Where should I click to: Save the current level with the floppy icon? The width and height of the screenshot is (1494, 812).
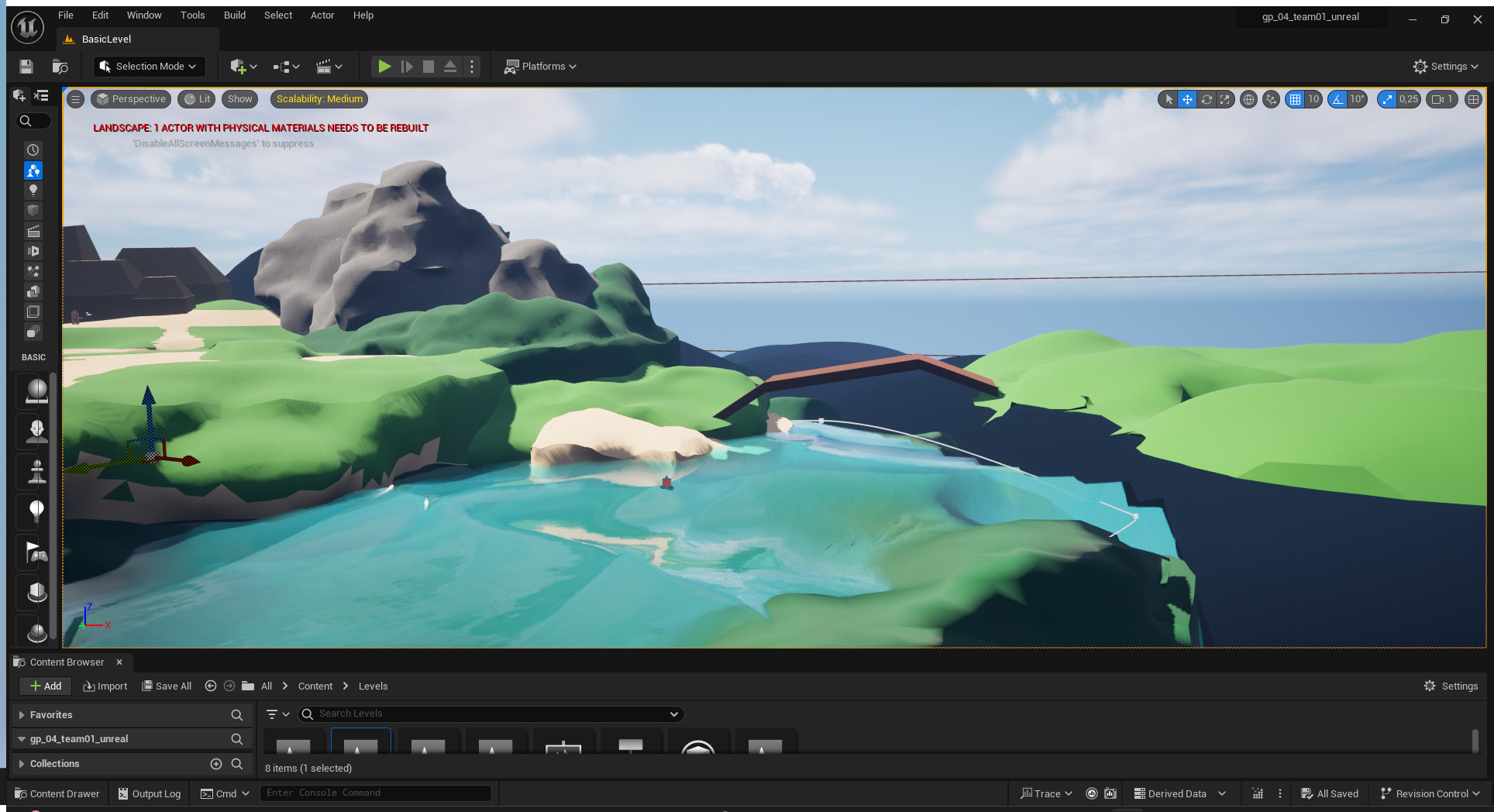click(x=26, y=67)
